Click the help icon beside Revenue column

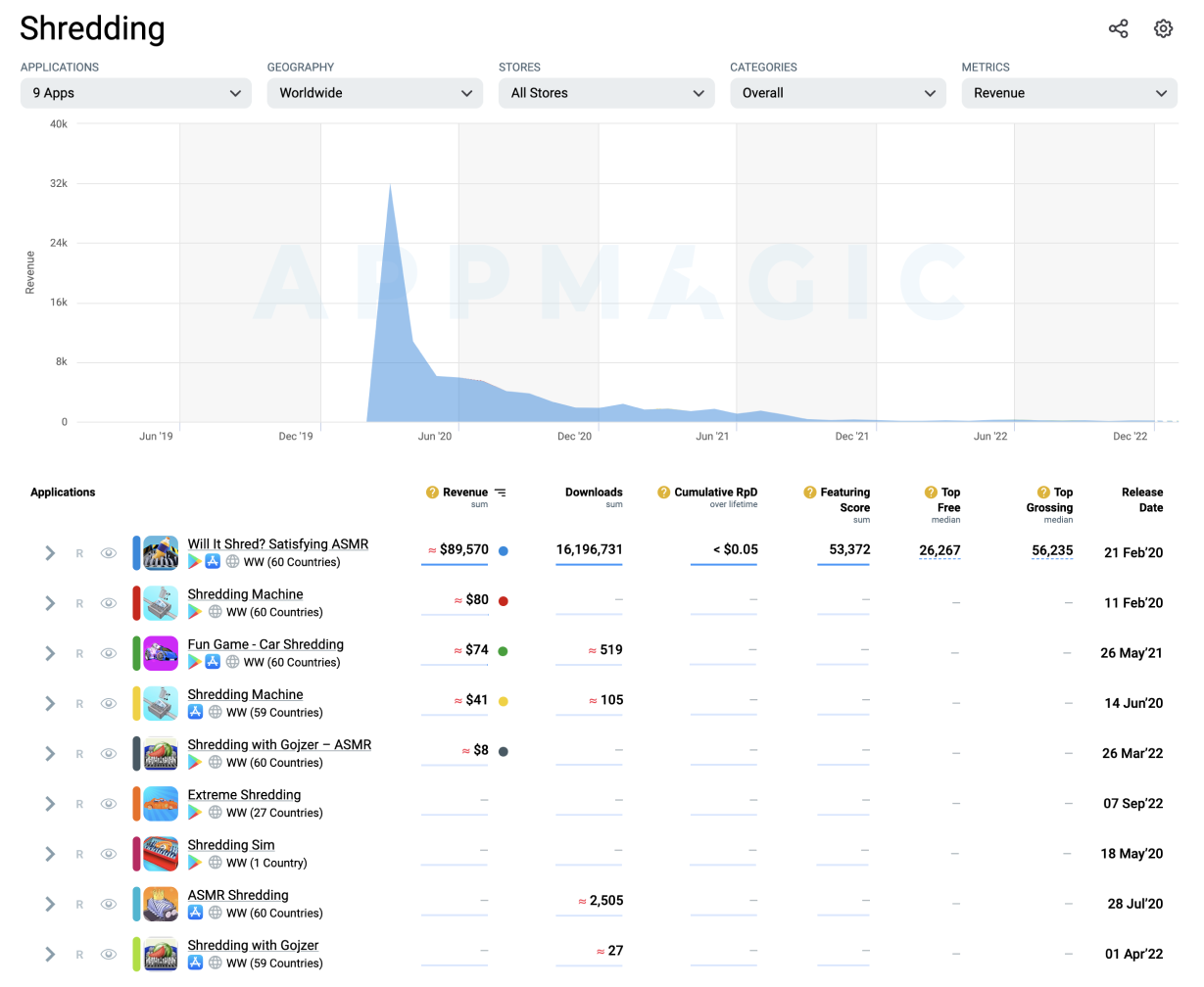tap(432, 493)
